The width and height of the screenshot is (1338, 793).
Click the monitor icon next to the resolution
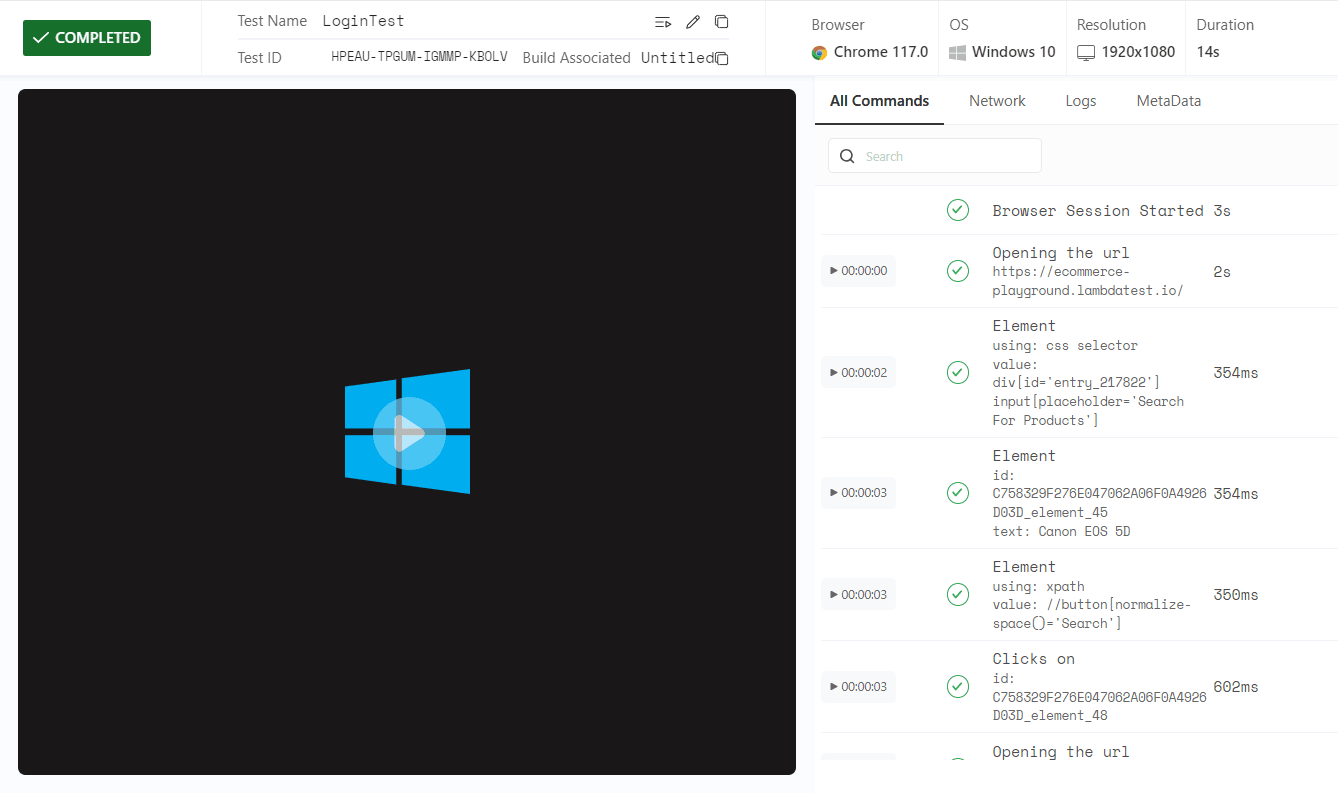[x=1086, y=52]
